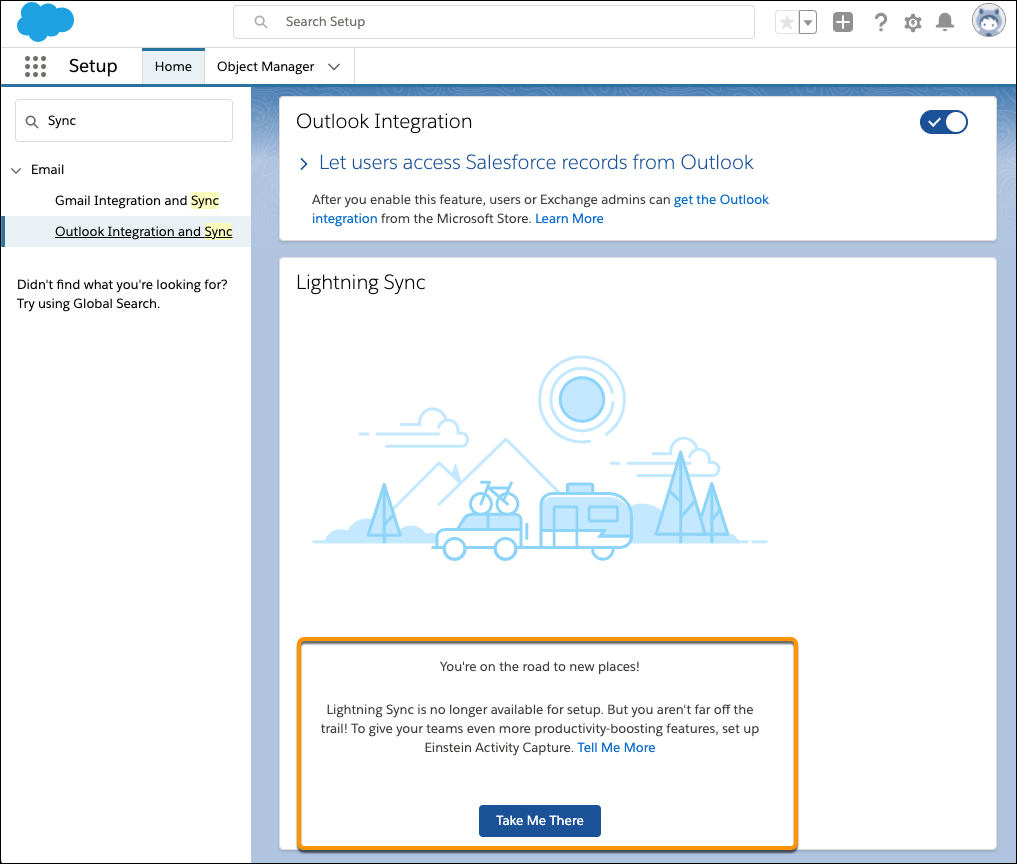The width and height of the screenshot is (1017, 864).
Task: Toggle Outlook Integration switch off
Action: pyautogui.click(x=944, y=122)
